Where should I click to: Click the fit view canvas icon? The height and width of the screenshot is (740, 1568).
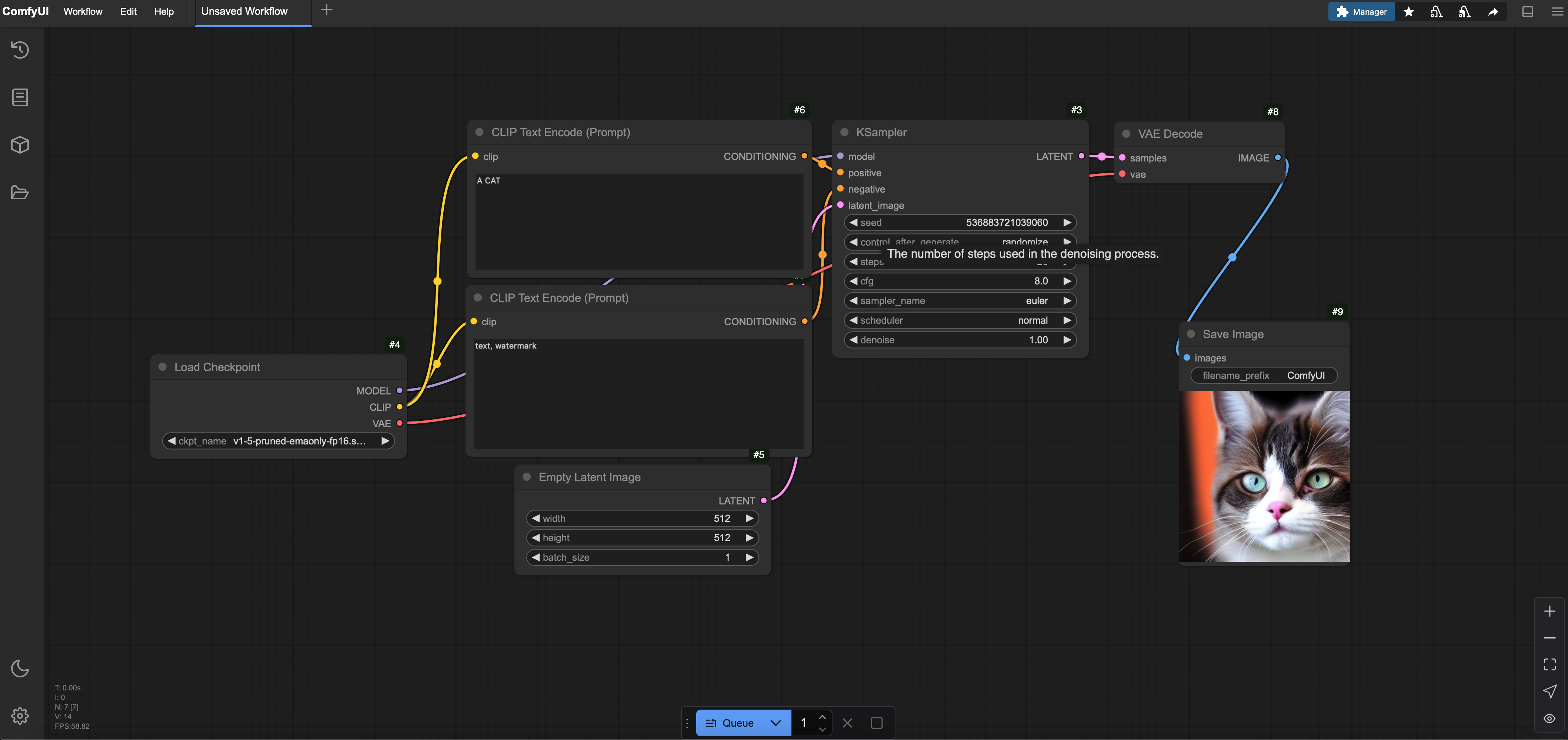coord(1549,664)
